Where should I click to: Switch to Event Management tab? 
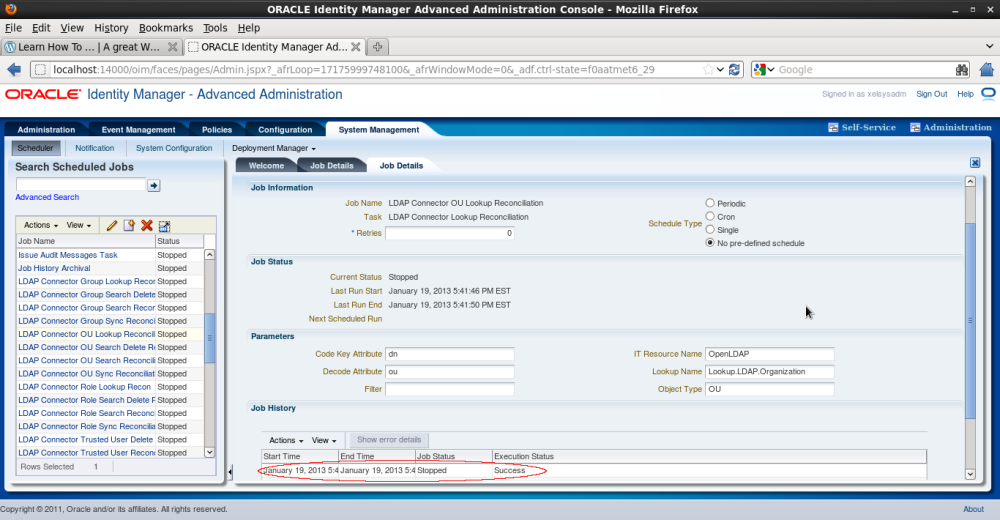click(138, 130)
